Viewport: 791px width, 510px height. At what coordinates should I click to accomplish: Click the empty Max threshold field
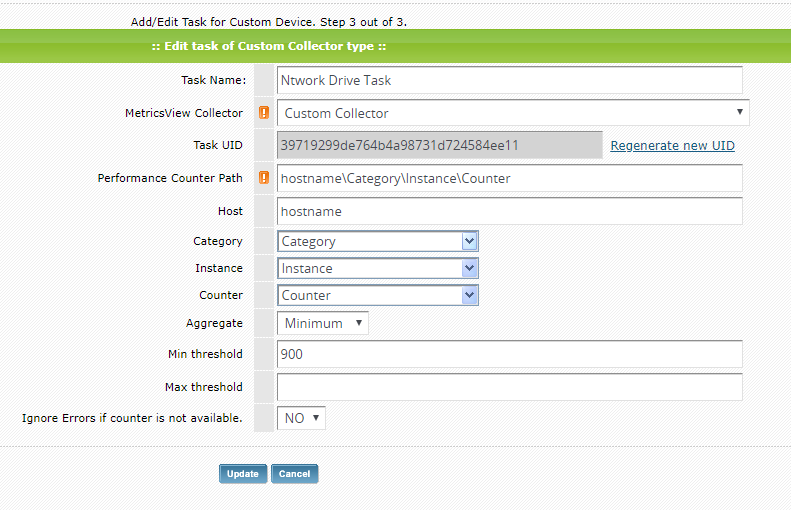point(510,387)
